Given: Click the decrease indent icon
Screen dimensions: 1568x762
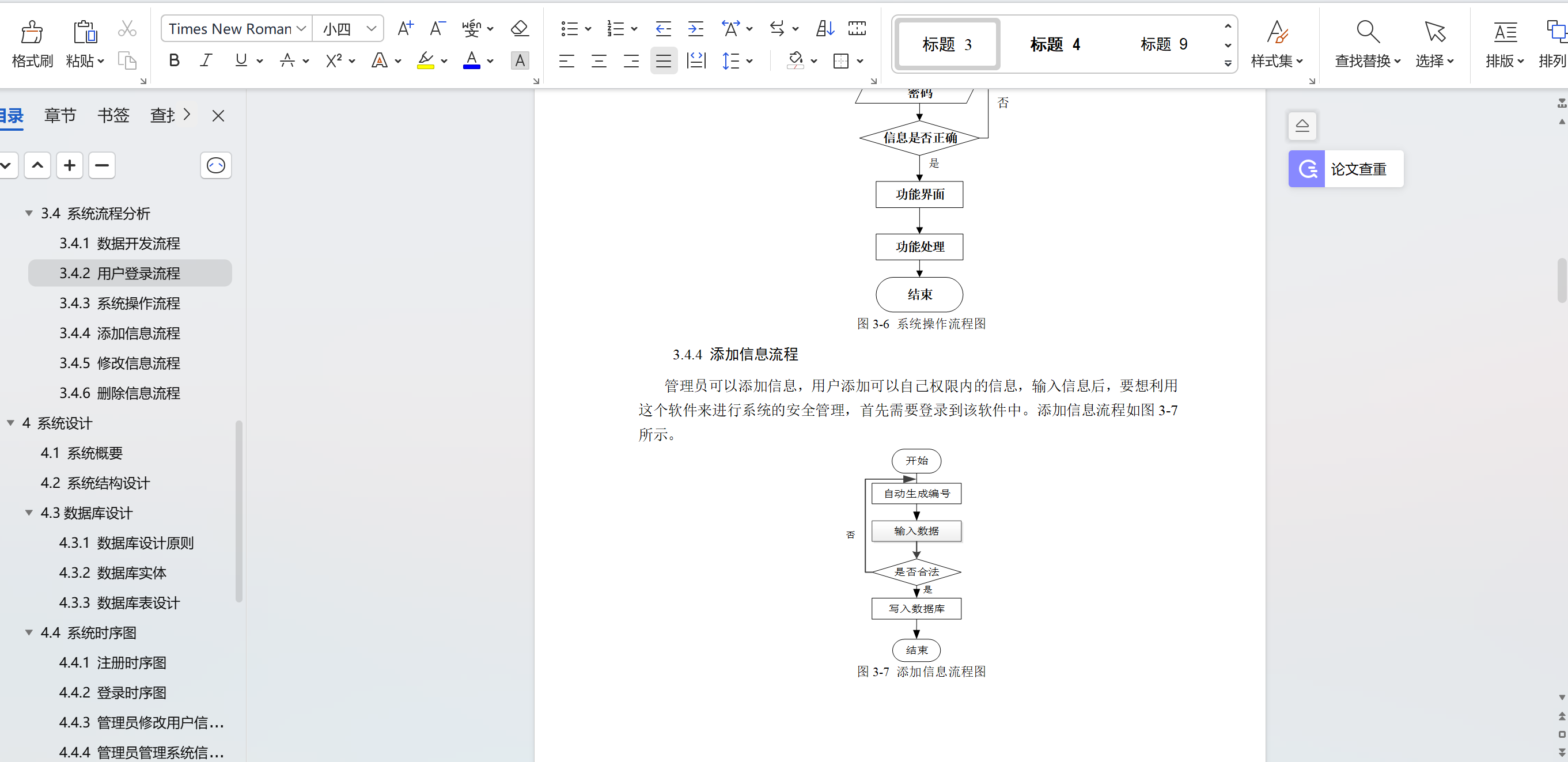Looking at the screenshot, I should coord(663,28).
